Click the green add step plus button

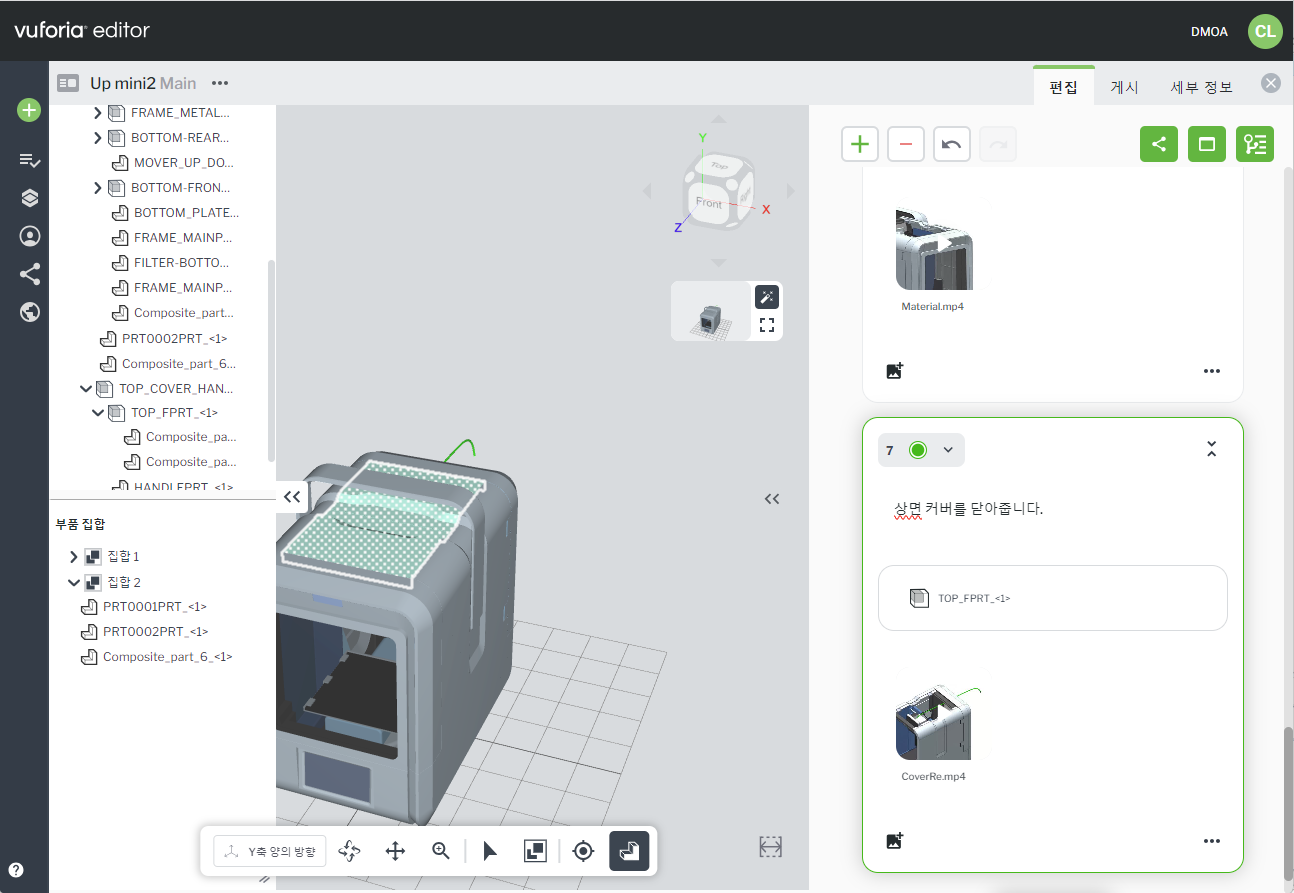860,144
